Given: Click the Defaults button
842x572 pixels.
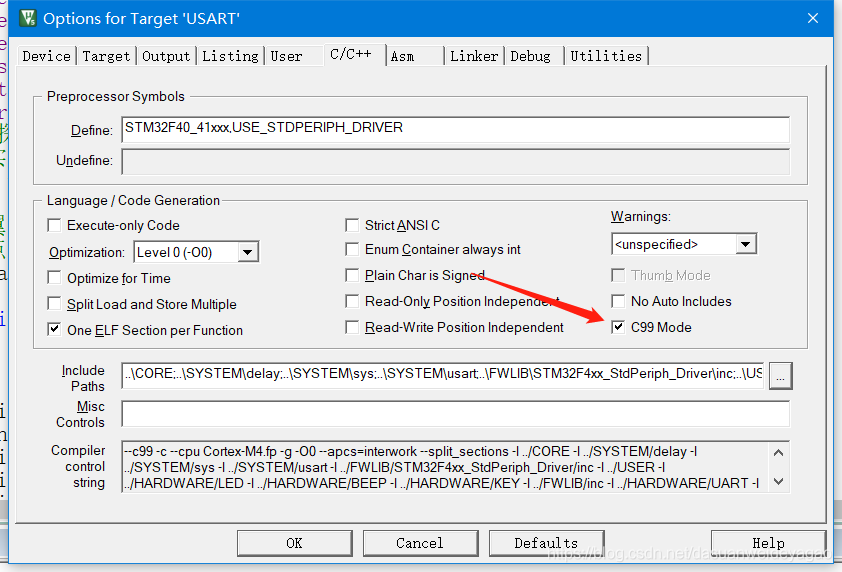Looking at the screenshot, I should [x=546, y=543].
